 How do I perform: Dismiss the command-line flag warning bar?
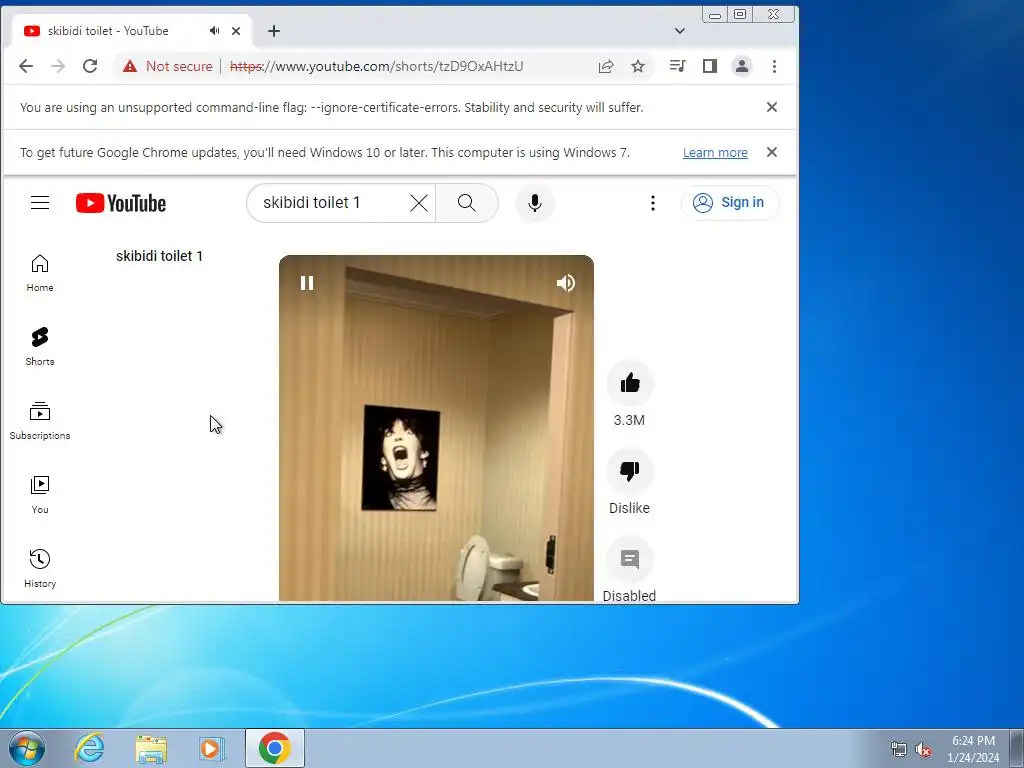[771, 107]
